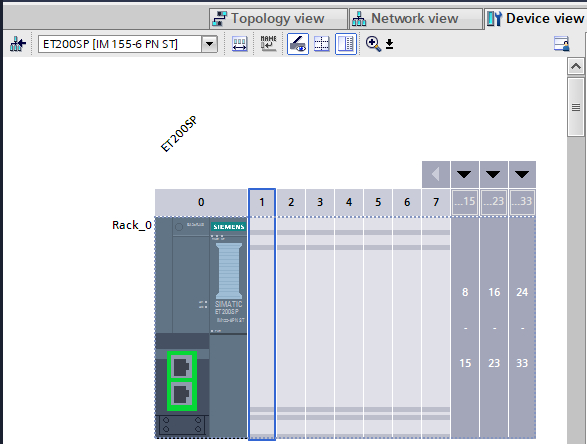Viewport: 587px width, 444px height.
Task: Select the Device view tab
Action: (x=535, y=19)
